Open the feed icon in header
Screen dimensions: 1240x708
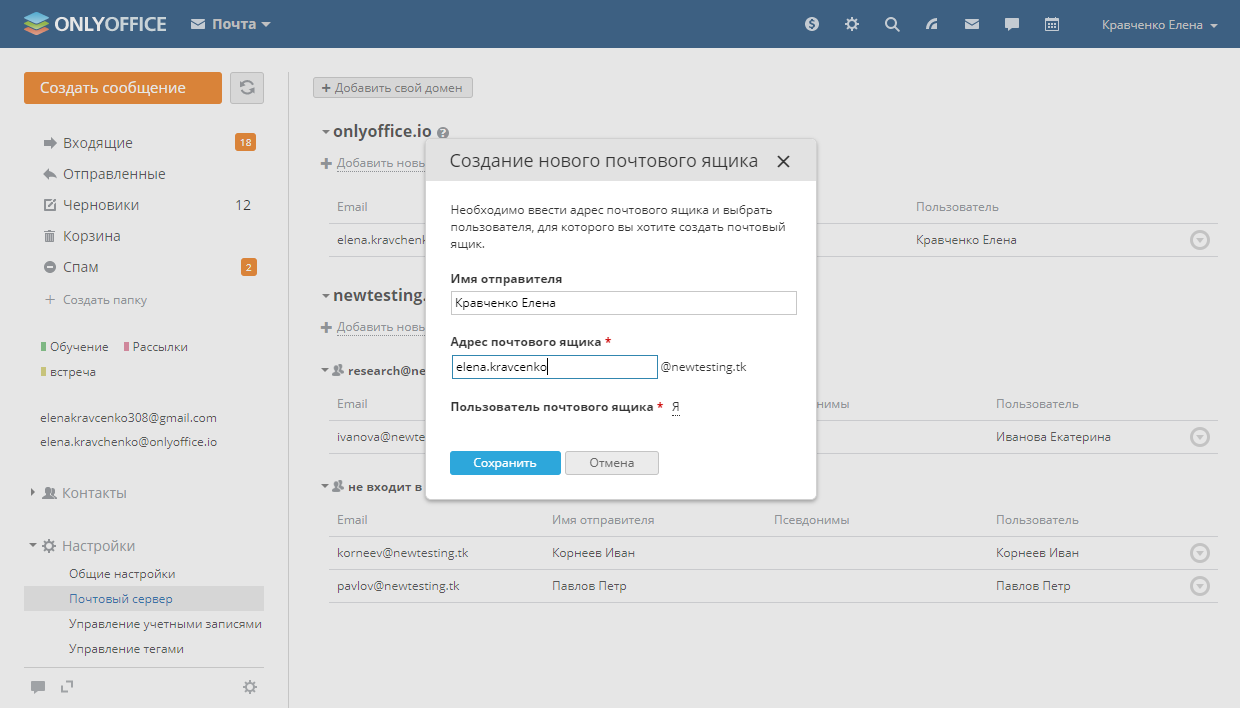click(x=932, y=24)
